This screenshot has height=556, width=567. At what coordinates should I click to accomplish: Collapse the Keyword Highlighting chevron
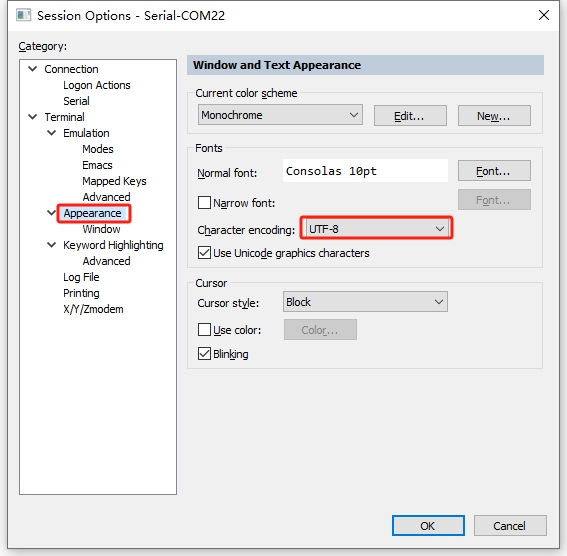pos(52,245)
